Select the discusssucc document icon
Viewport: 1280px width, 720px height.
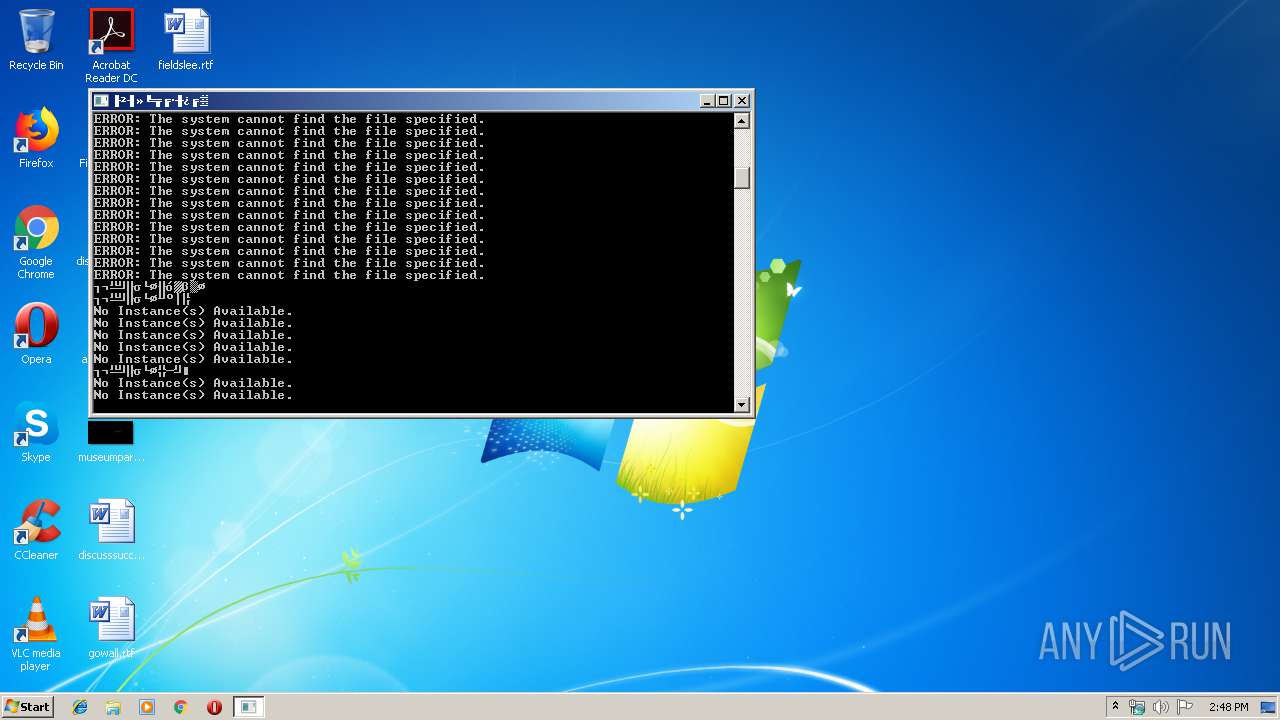tap(111, 530)
